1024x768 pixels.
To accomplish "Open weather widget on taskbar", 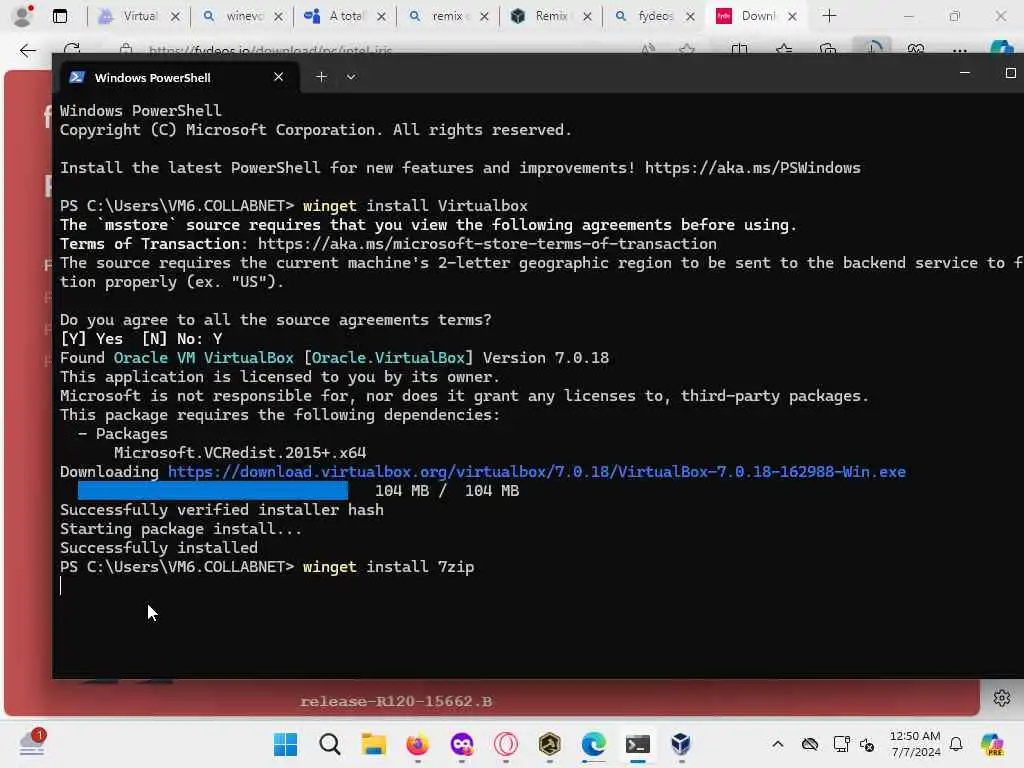I will (x=32, y=744).
